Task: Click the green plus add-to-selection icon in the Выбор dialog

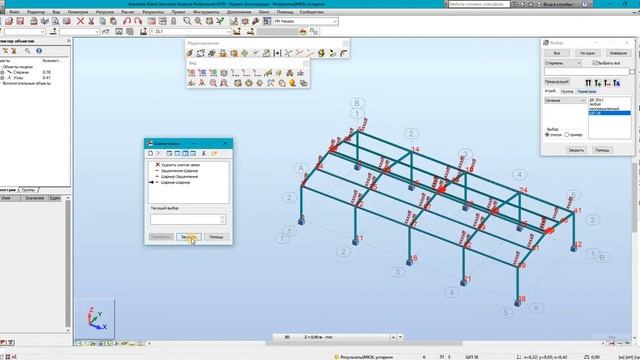Action: pyautogui.click(x=598, y=83)
